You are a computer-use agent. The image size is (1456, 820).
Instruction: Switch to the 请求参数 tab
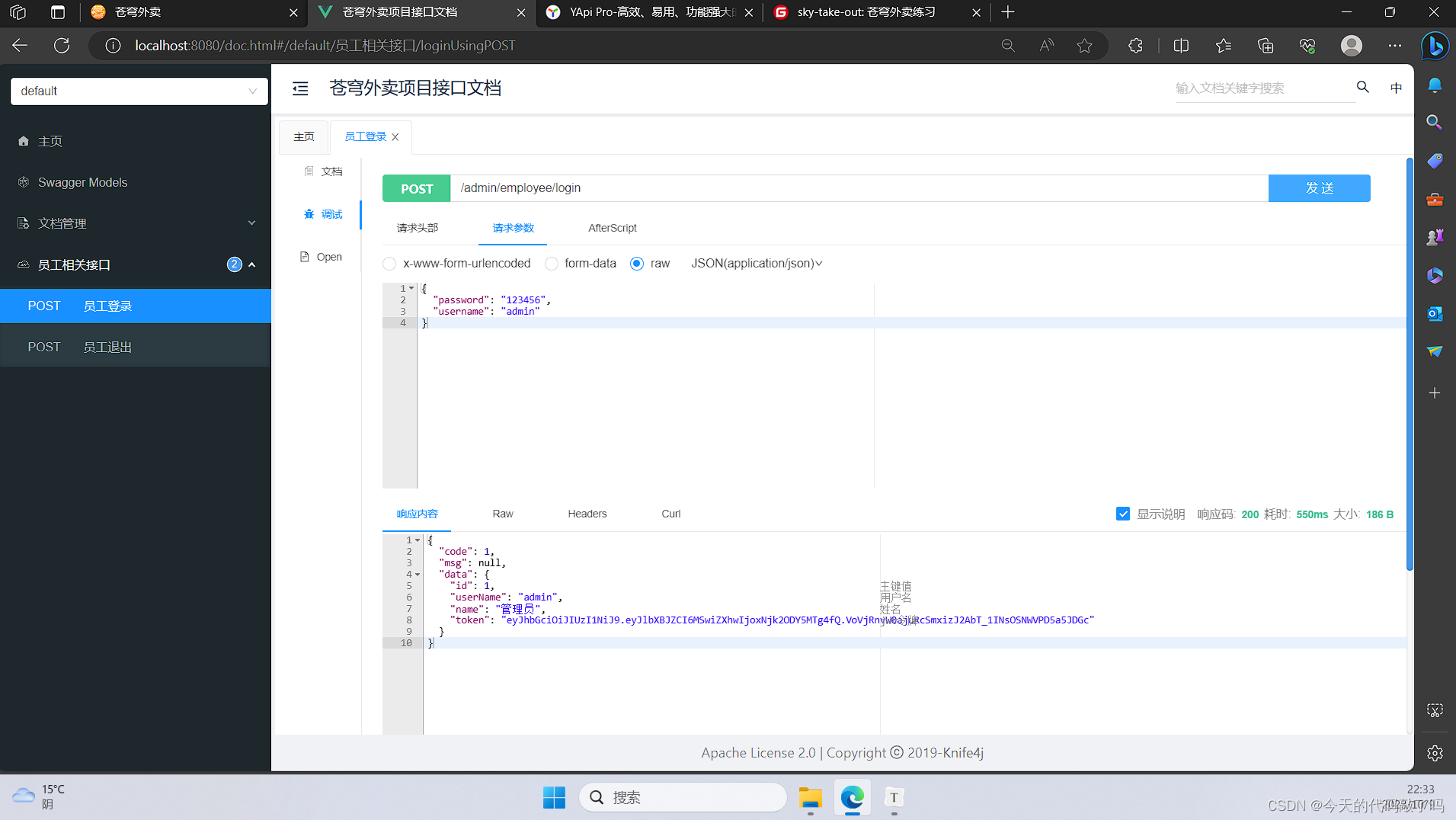pyautogui.click(x=513, y=228)
